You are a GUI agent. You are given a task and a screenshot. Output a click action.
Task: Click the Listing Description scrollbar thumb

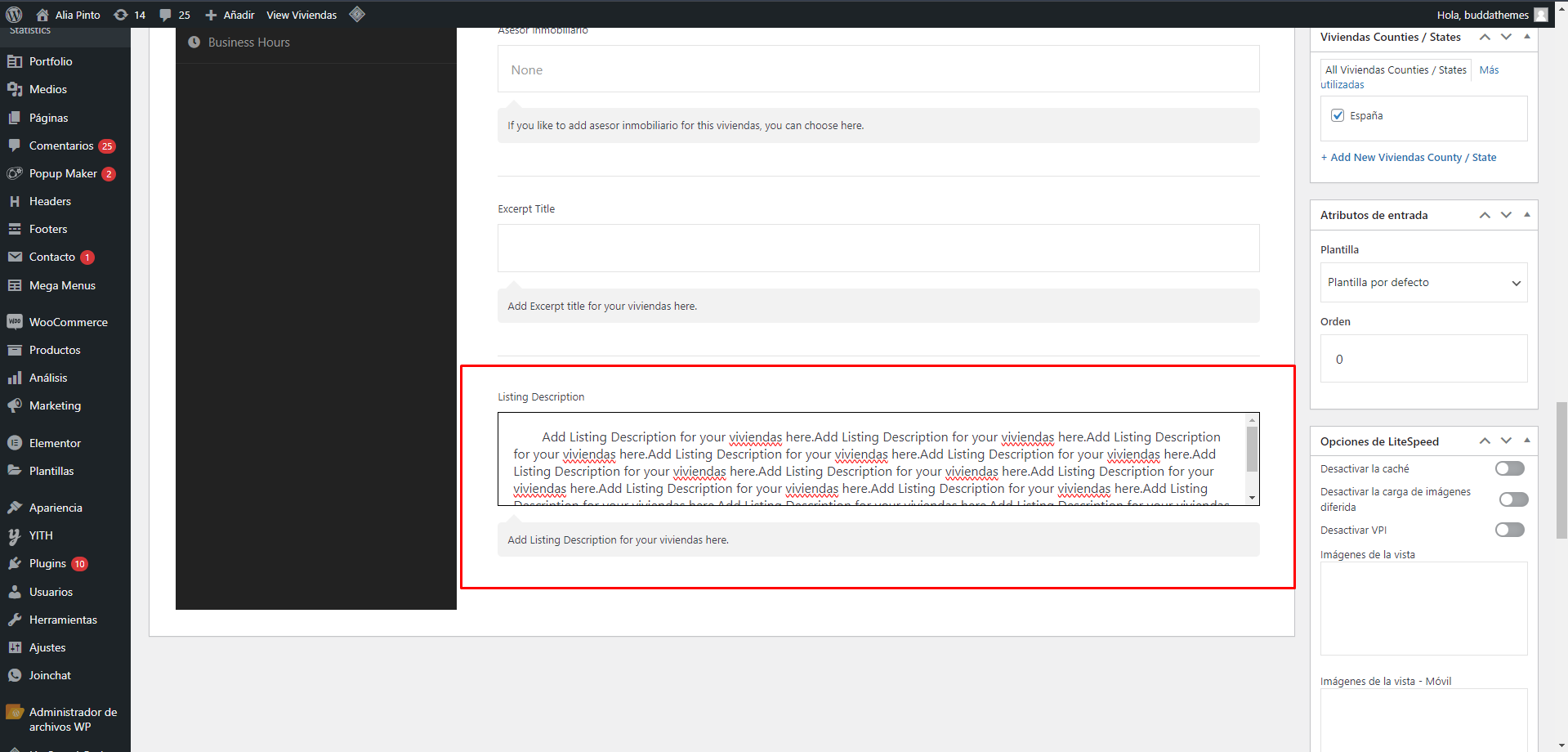point(1251,449)
